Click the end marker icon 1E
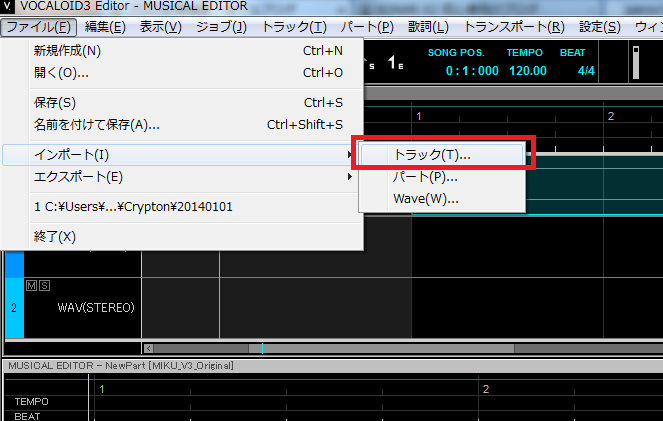The width and height of the screenshot is (663, 421). point(395,63)
